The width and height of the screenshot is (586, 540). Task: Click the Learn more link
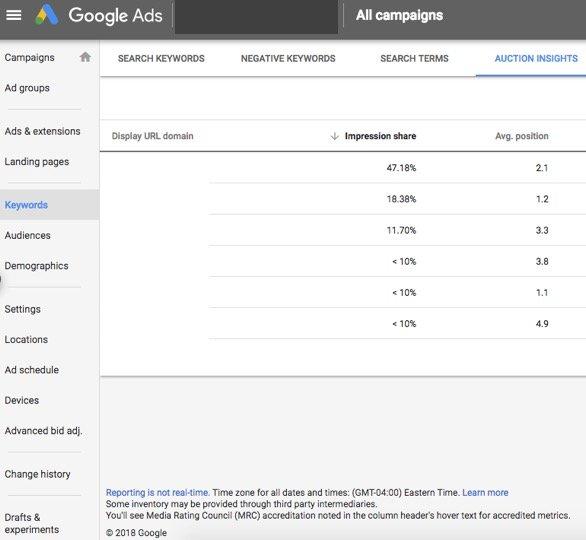tap(485, 493)
